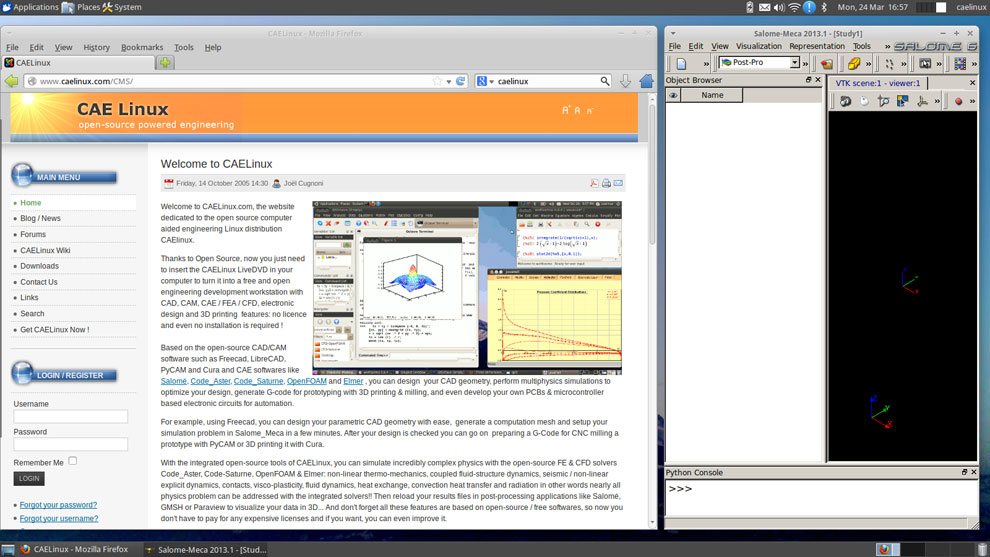The height and width of the screenshot is (557, 990).
Task: Open Firefox Bookmarks menu
Action: (142, 47)
